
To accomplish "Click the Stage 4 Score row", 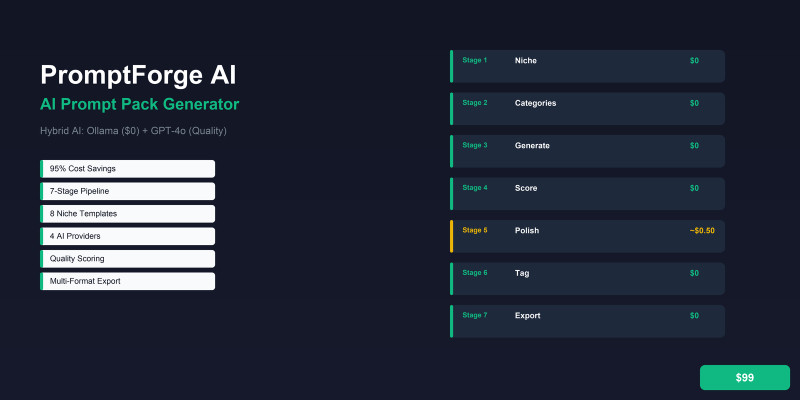I will (587, 194).
